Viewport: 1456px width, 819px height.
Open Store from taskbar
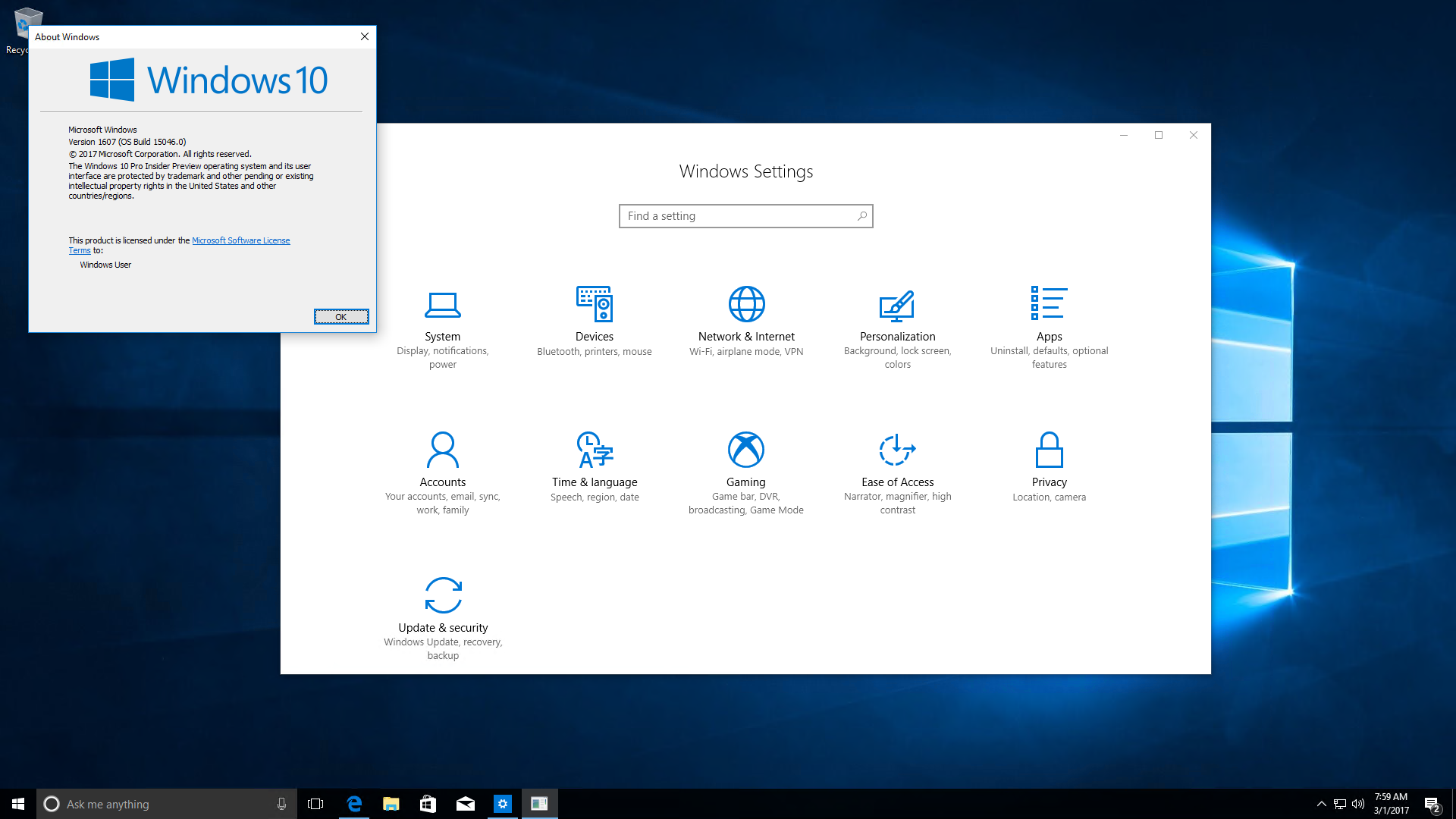click(x=428, y=804)
